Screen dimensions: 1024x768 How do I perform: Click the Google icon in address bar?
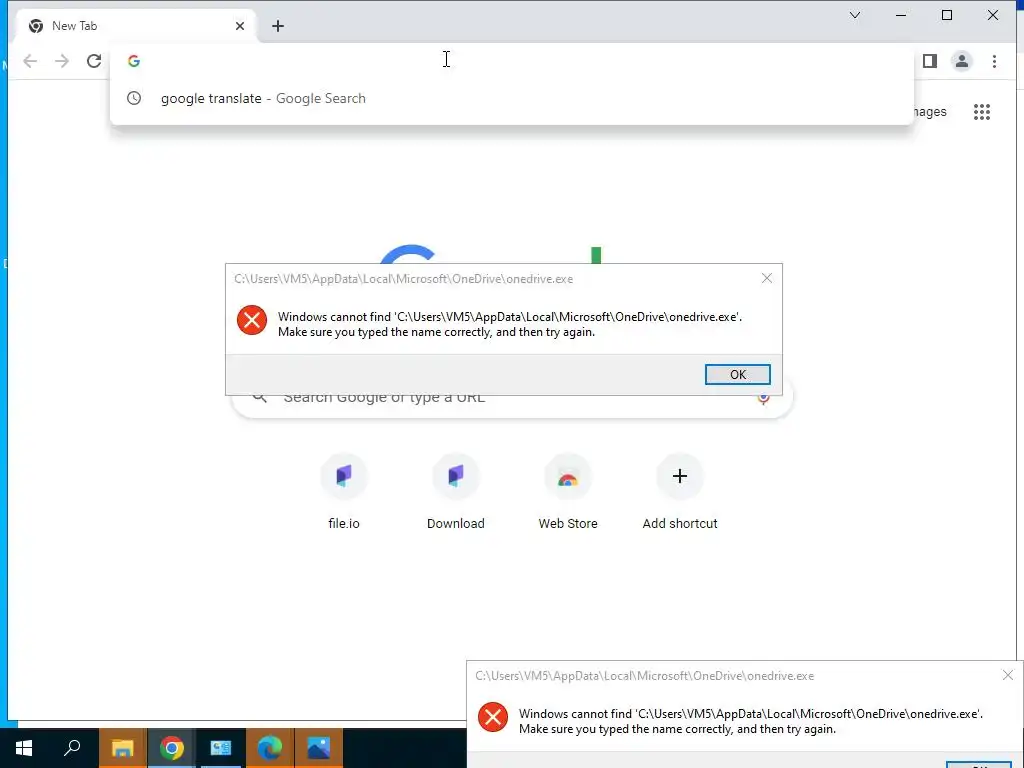pos(134,61)
